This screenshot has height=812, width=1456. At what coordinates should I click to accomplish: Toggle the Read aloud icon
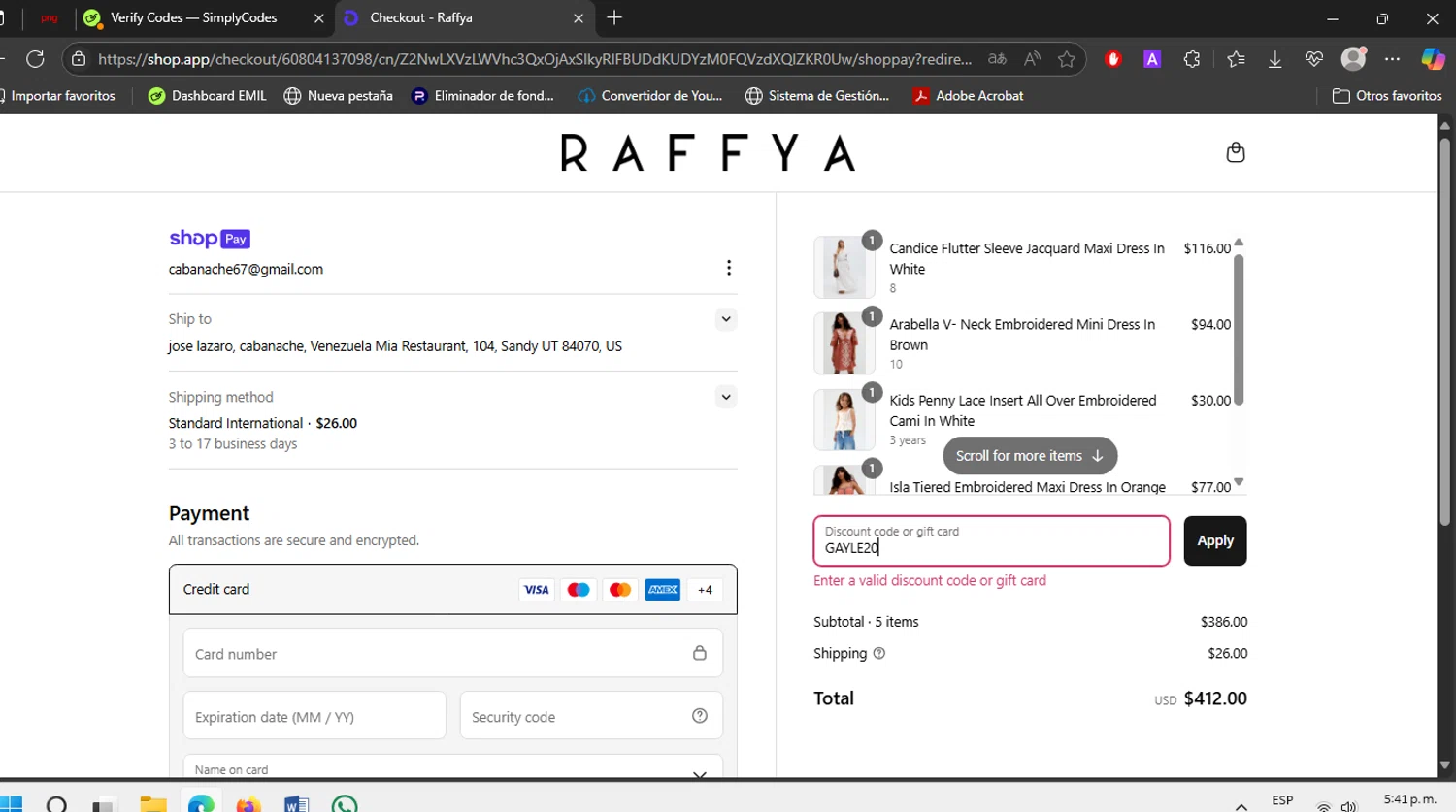tap(1032, 59)
